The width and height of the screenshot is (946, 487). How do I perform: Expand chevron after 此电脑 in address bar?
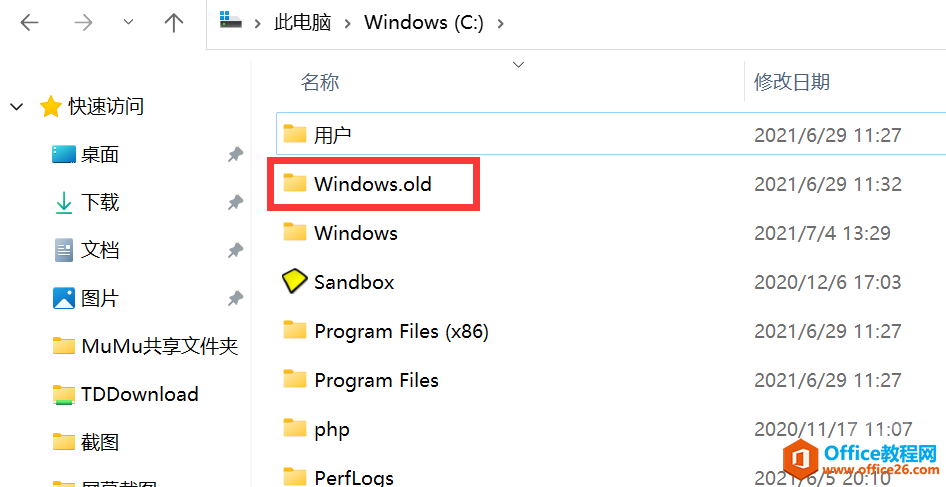347,23
